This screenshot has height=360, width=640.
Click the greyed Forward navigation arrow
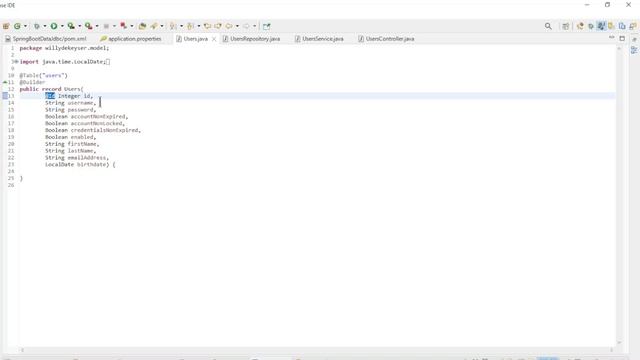coord(246,26)
